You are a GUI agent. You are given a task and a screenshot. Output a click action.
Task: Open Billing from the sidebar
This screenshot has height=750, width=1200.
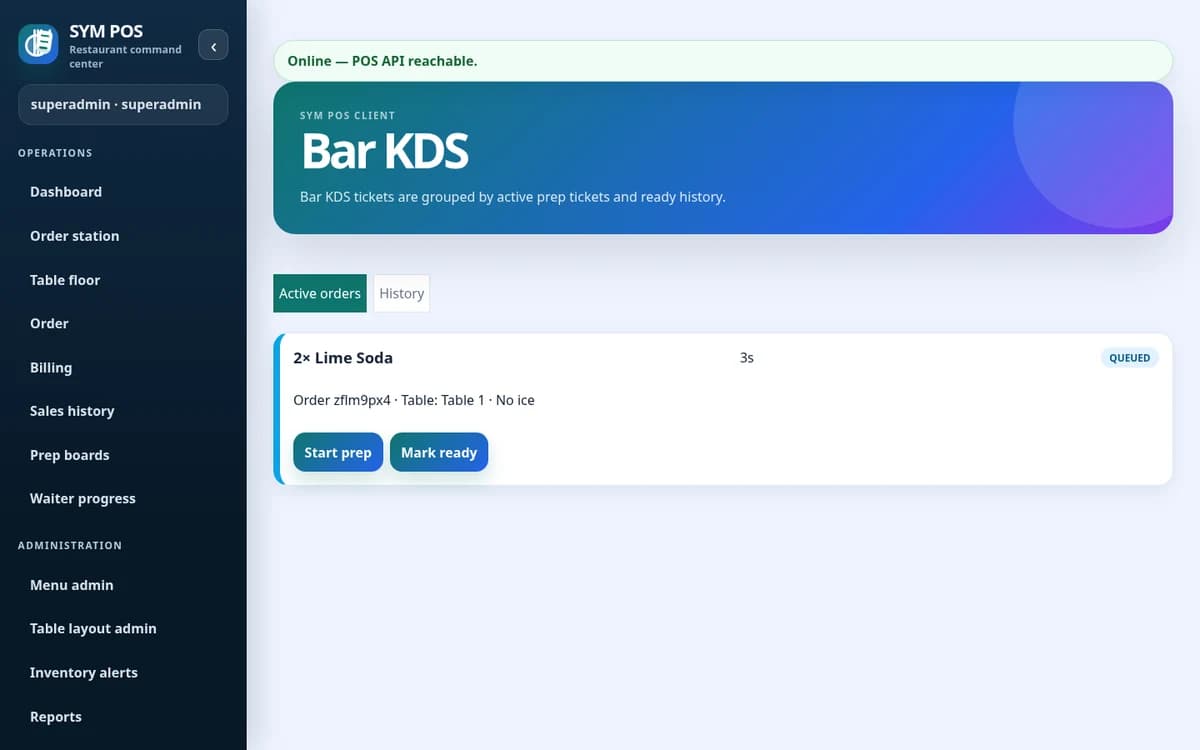tap(123, 367)
